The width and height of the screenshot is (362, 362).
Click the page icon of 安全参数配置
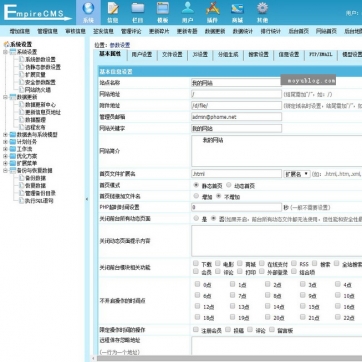tap(22, 82)
